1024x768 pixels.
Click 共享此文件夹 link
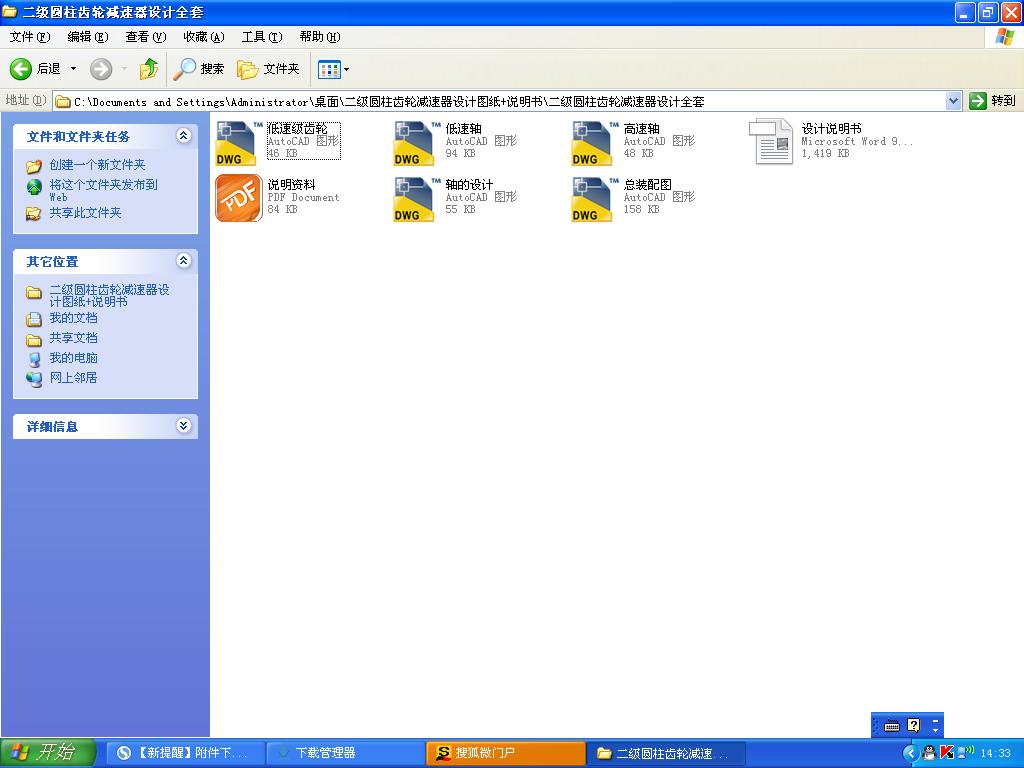click(x=86, y=213)
